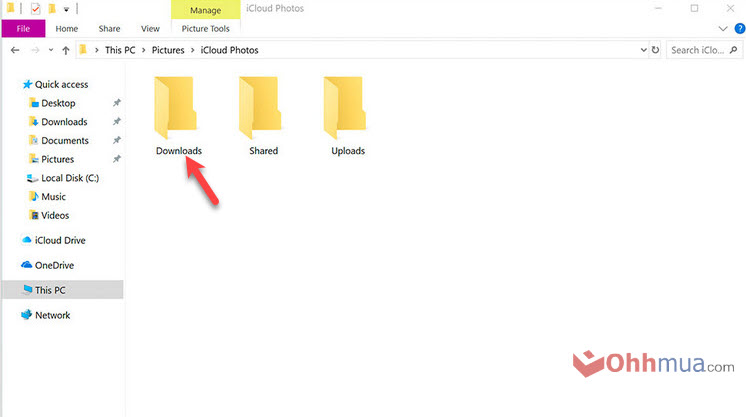Viewport: 746px width, 417px height.
Task: Open the Uploads folder icon
Action: click(x=345, y=108)
